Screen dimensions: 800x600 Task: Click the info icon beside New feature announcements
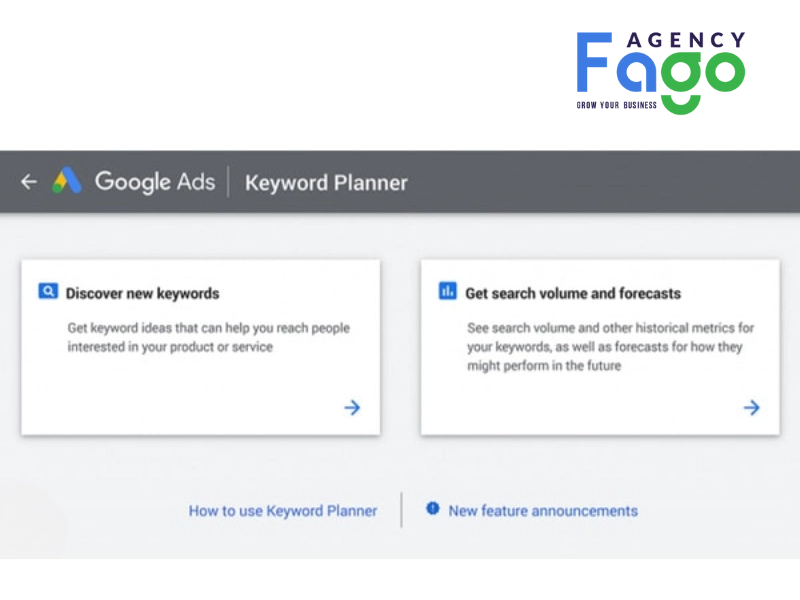pos(433,510)
